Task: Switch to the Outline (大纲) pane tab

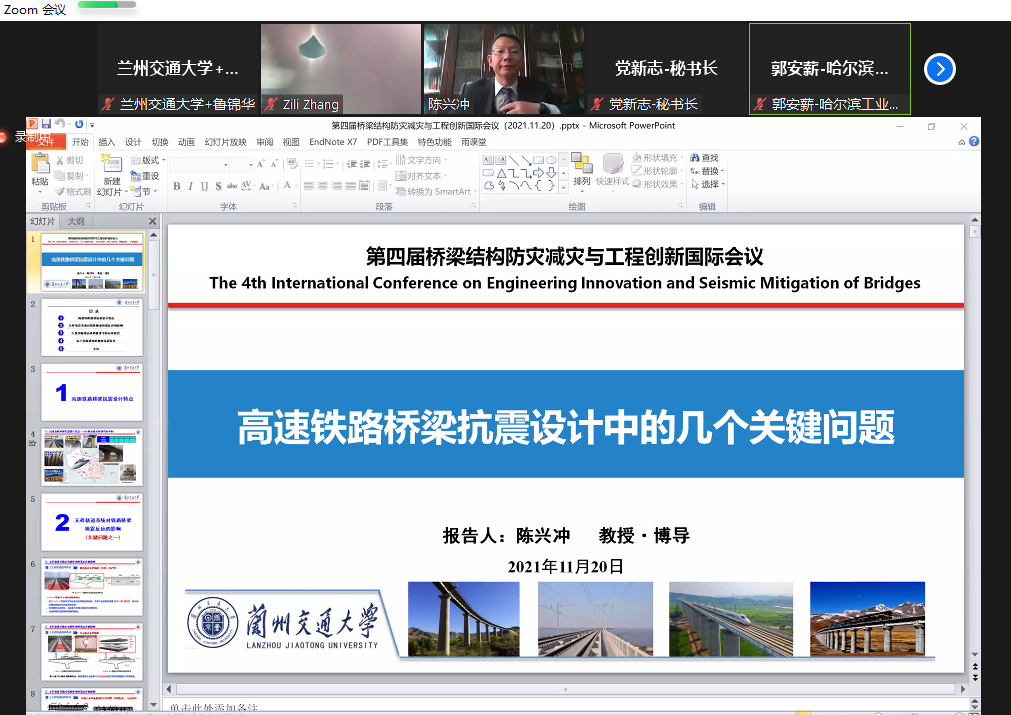Action: (x=76, y=221)
